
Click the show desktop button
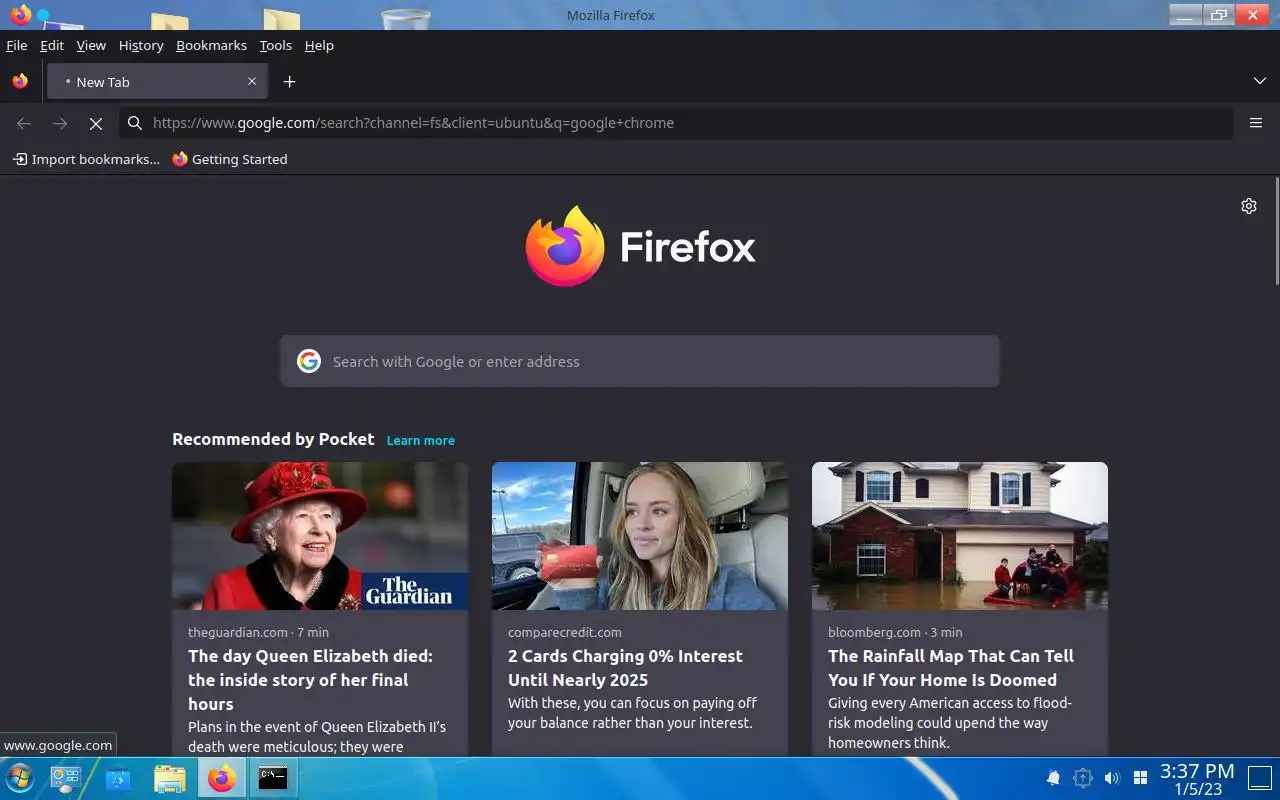(x=1262, y=778)
